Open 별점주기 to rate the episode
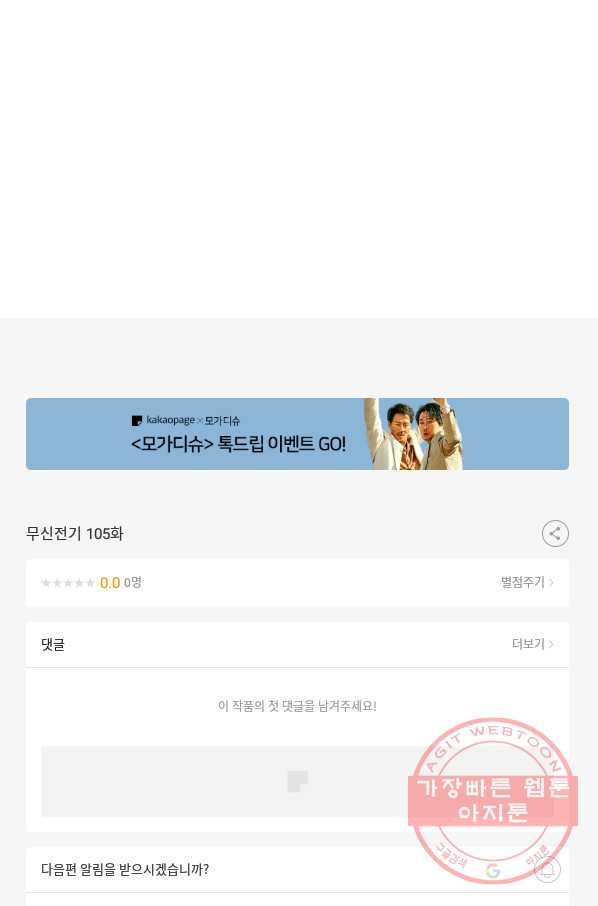This screenshot has height=906, width=598. 527,582
